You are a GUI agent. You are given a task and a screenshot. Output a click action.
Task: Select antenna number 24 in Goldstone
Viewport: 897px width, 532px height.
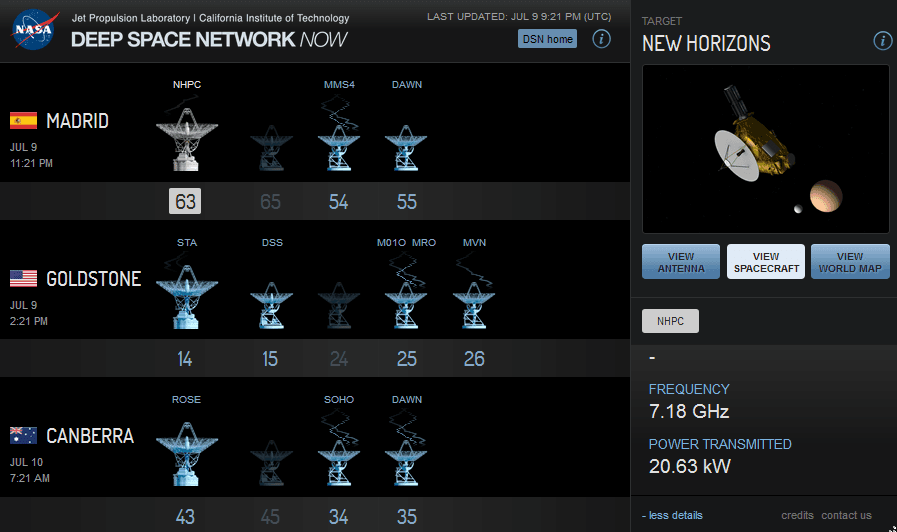[x=339, y=359]
